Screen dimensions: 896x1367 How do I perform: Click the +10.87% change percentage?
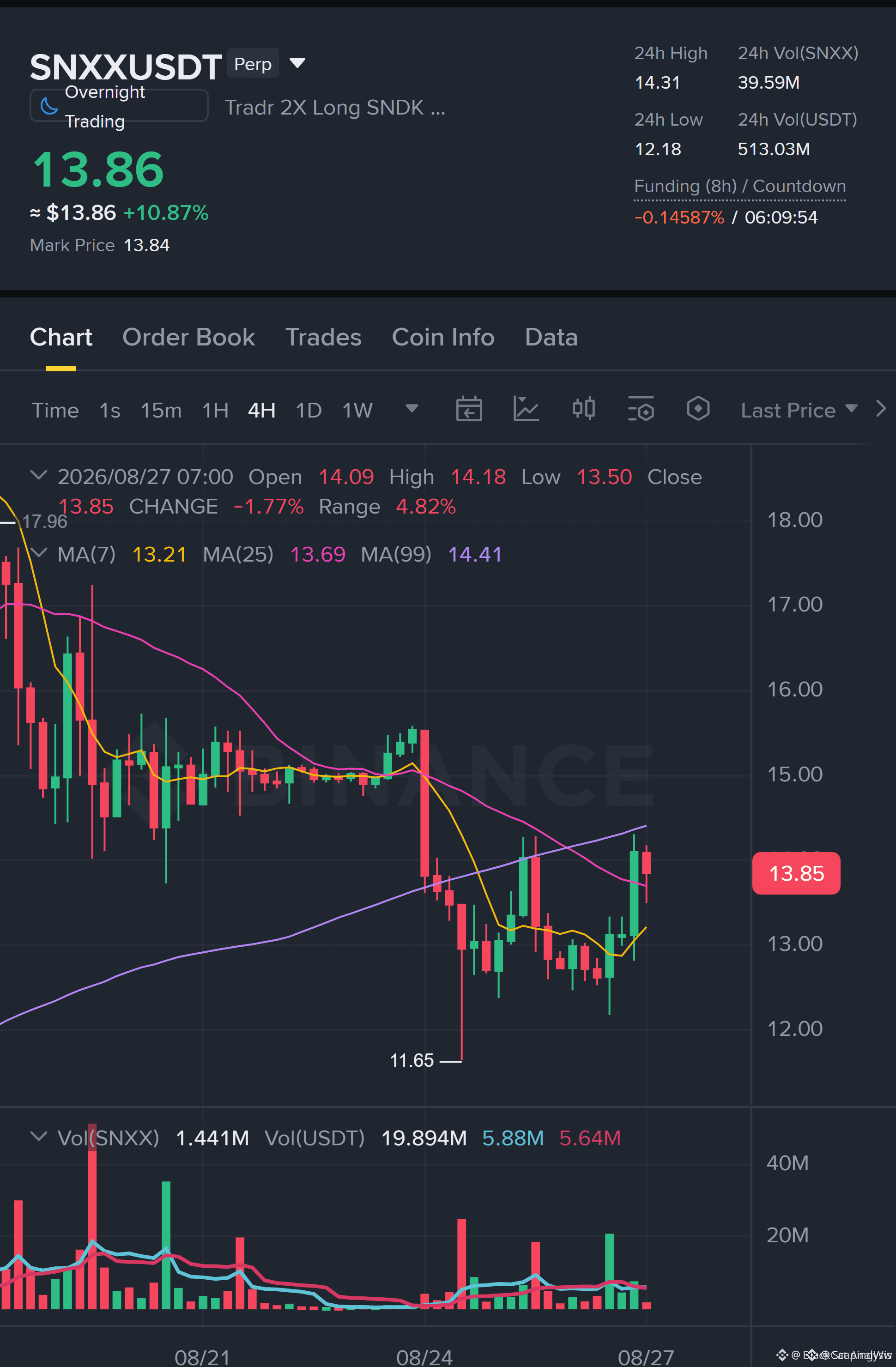(x=166, y=212)
